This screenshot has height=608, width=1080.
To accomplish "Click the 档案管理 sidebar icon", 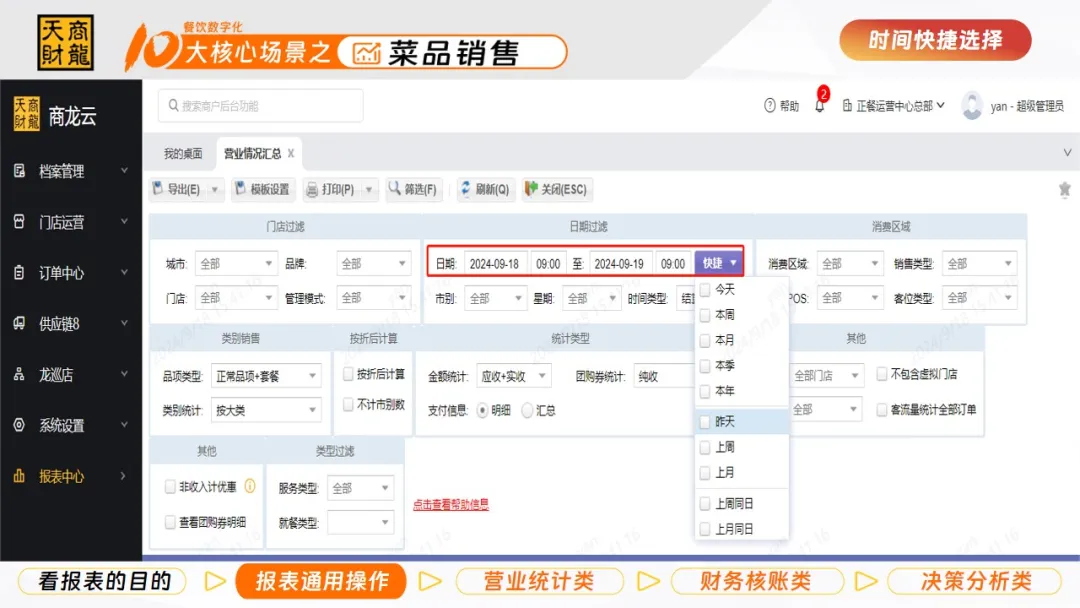I will point(19,171).
